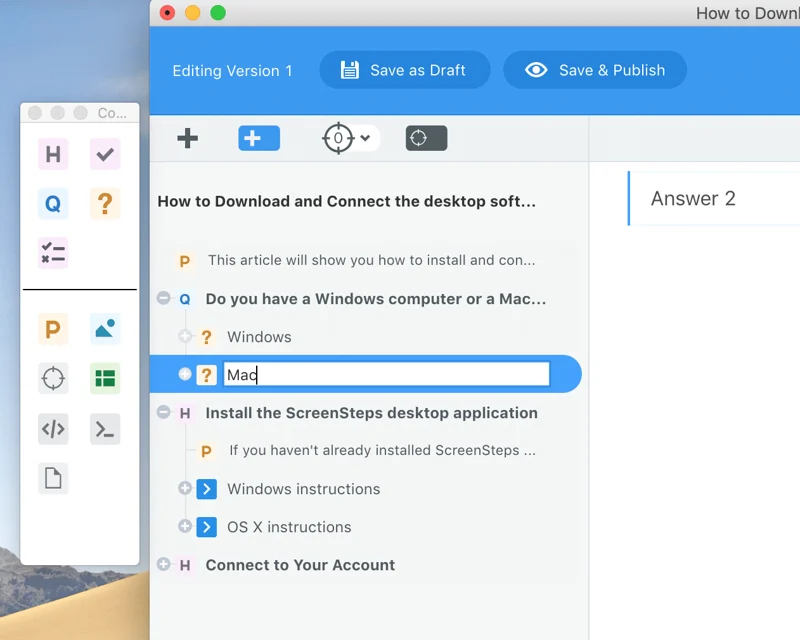Screen dimensions: 800x640
Task: Select the HTML code block in the palette
Action: tap(53, 429)
